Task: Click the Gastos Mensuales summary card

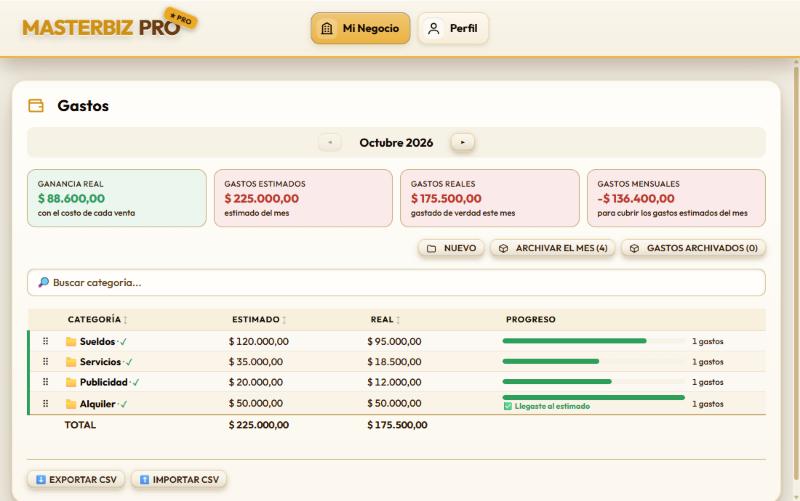Action: (677, 198)
